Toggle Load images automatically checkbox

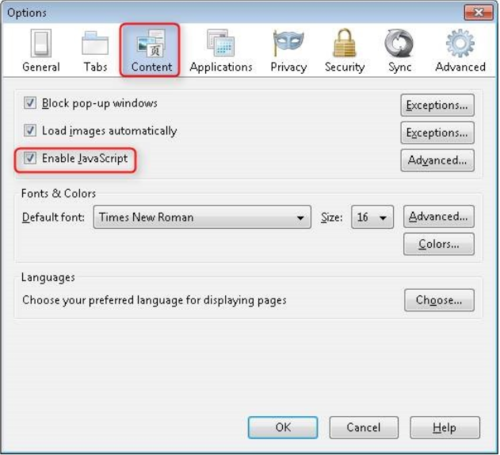(30, 130)
